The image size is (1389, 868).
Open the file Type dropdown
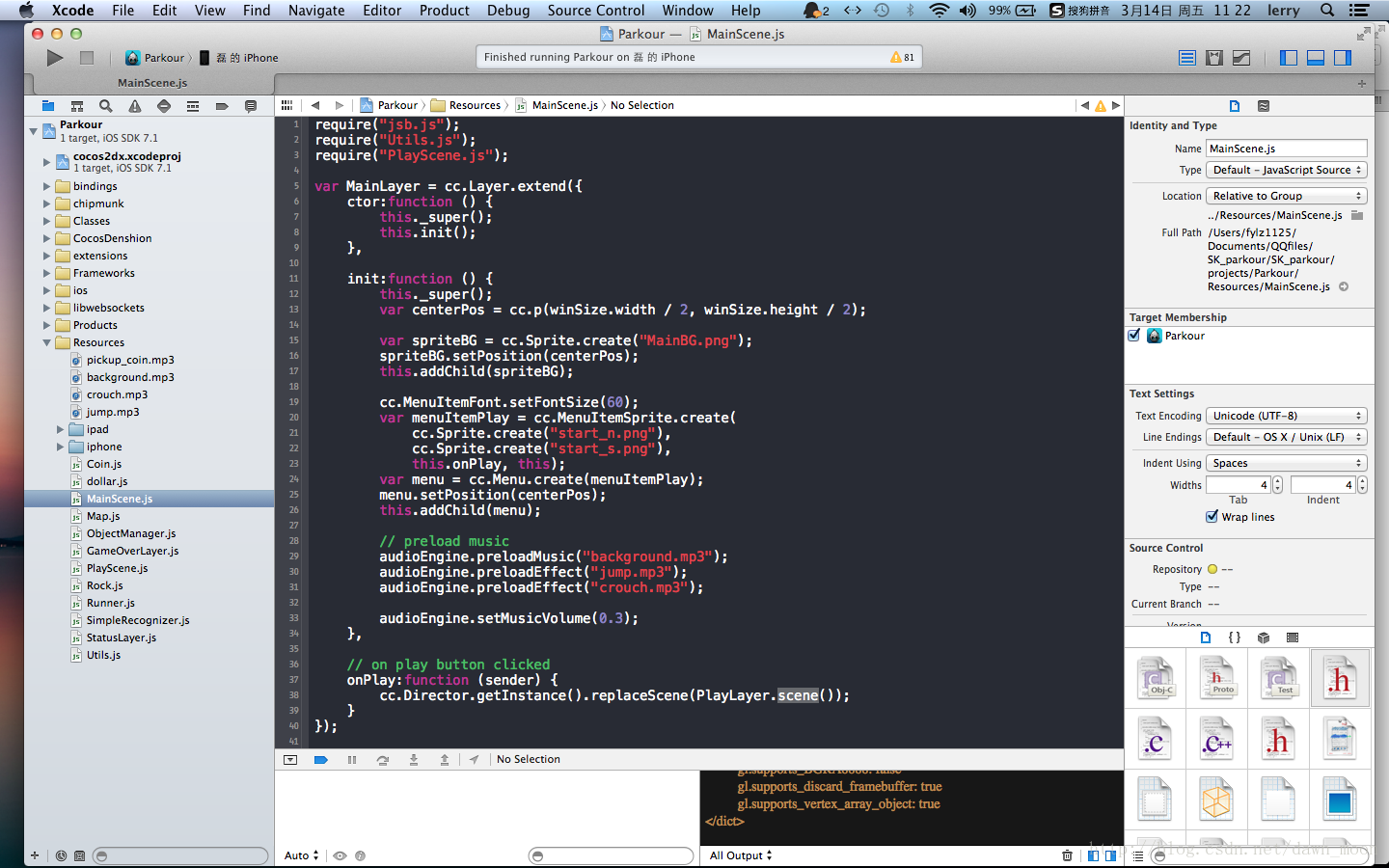(1287, 170)
